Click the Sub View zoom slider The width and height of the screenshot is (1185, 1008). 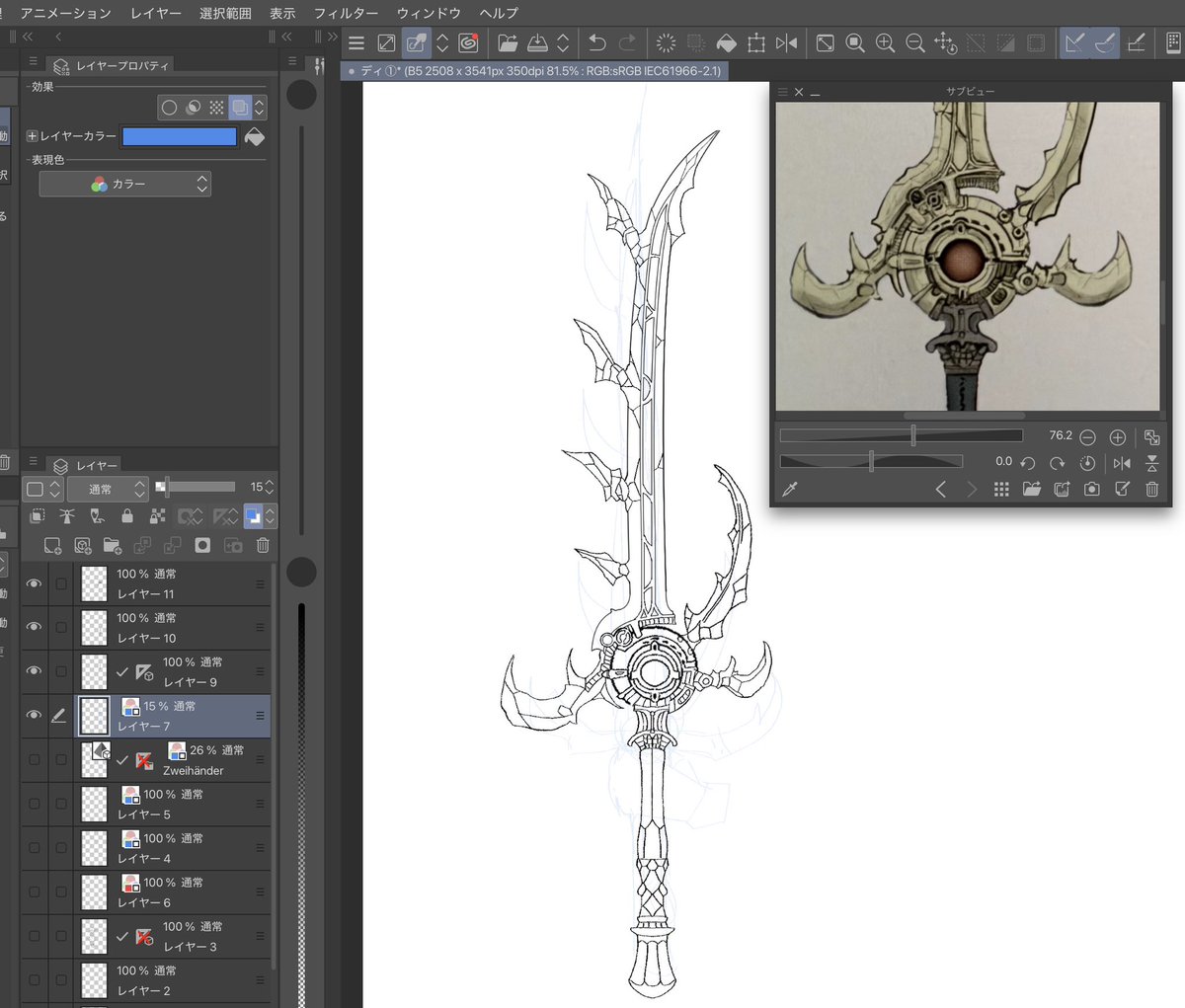point(901,435)
